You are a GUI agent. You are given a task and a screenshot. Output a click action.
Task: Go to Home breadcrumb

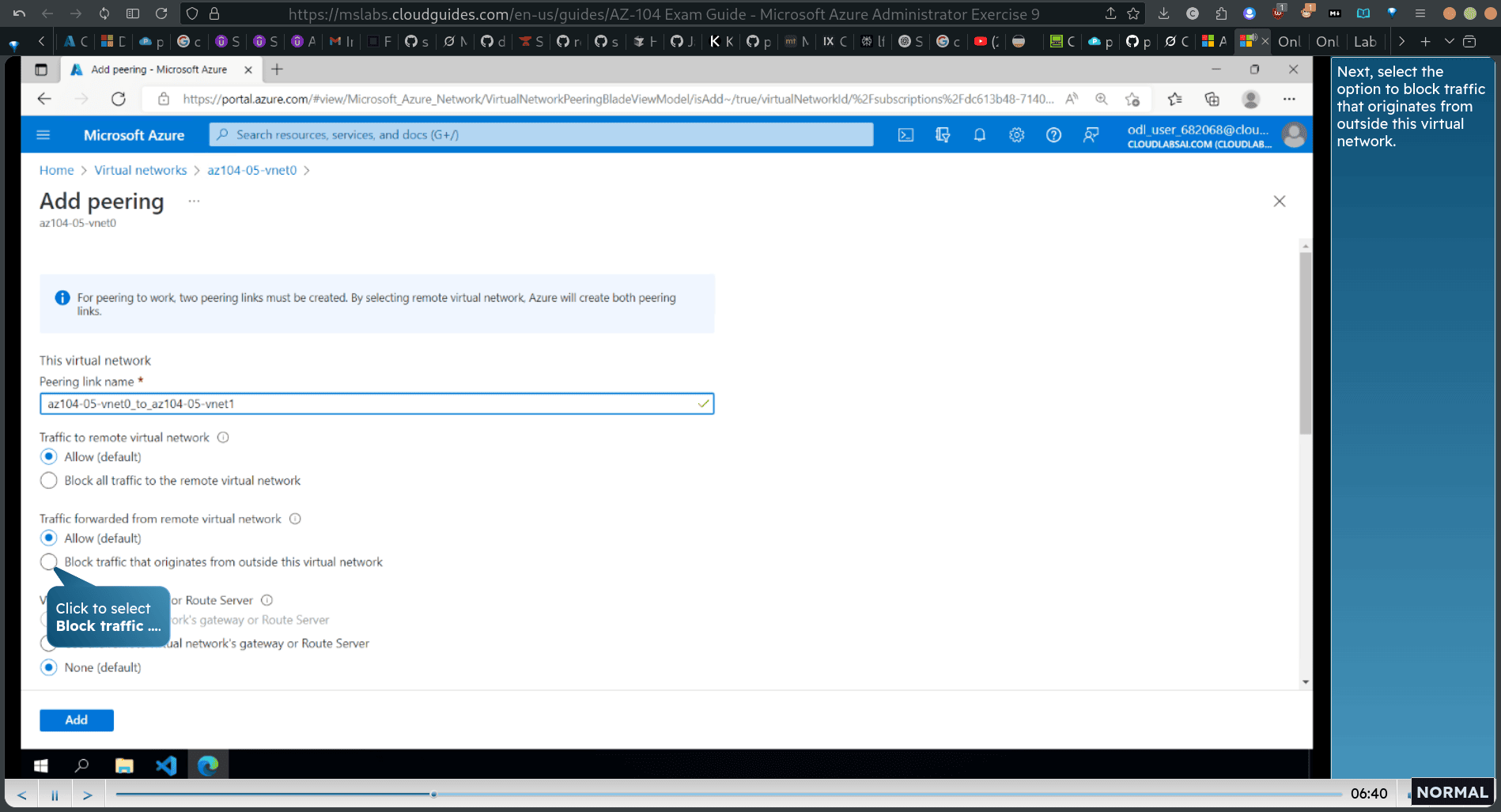pos(56,170)
